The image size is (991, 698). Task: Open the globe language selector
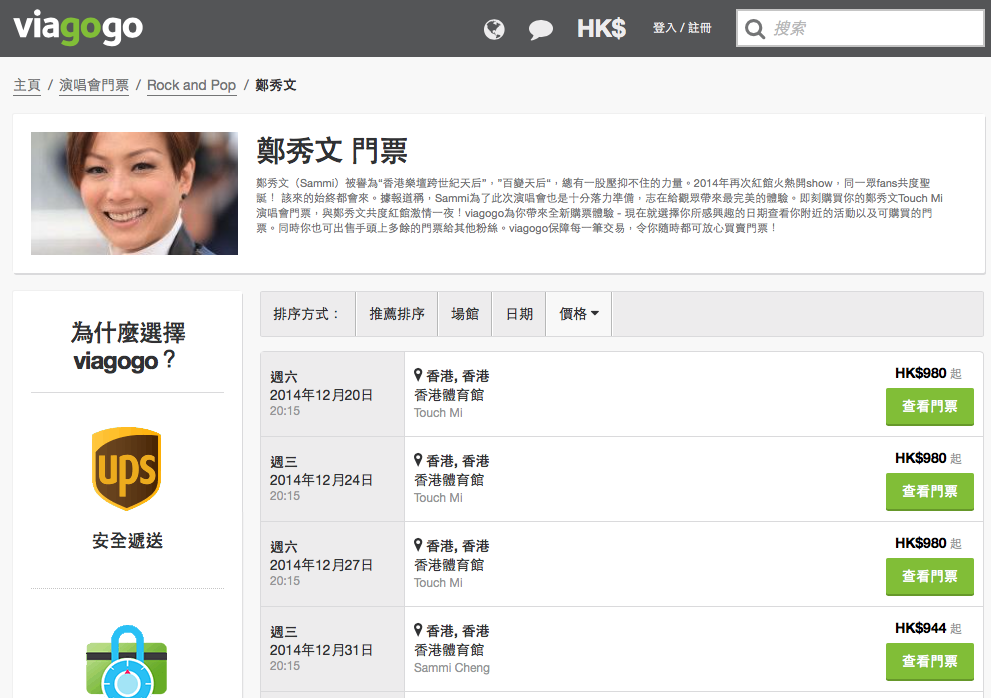(494, 29)
